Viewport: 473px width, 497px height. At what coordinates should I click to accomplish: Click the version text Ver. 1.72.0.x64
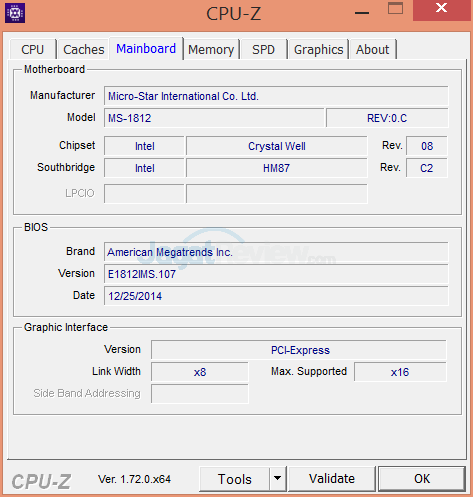134,479
